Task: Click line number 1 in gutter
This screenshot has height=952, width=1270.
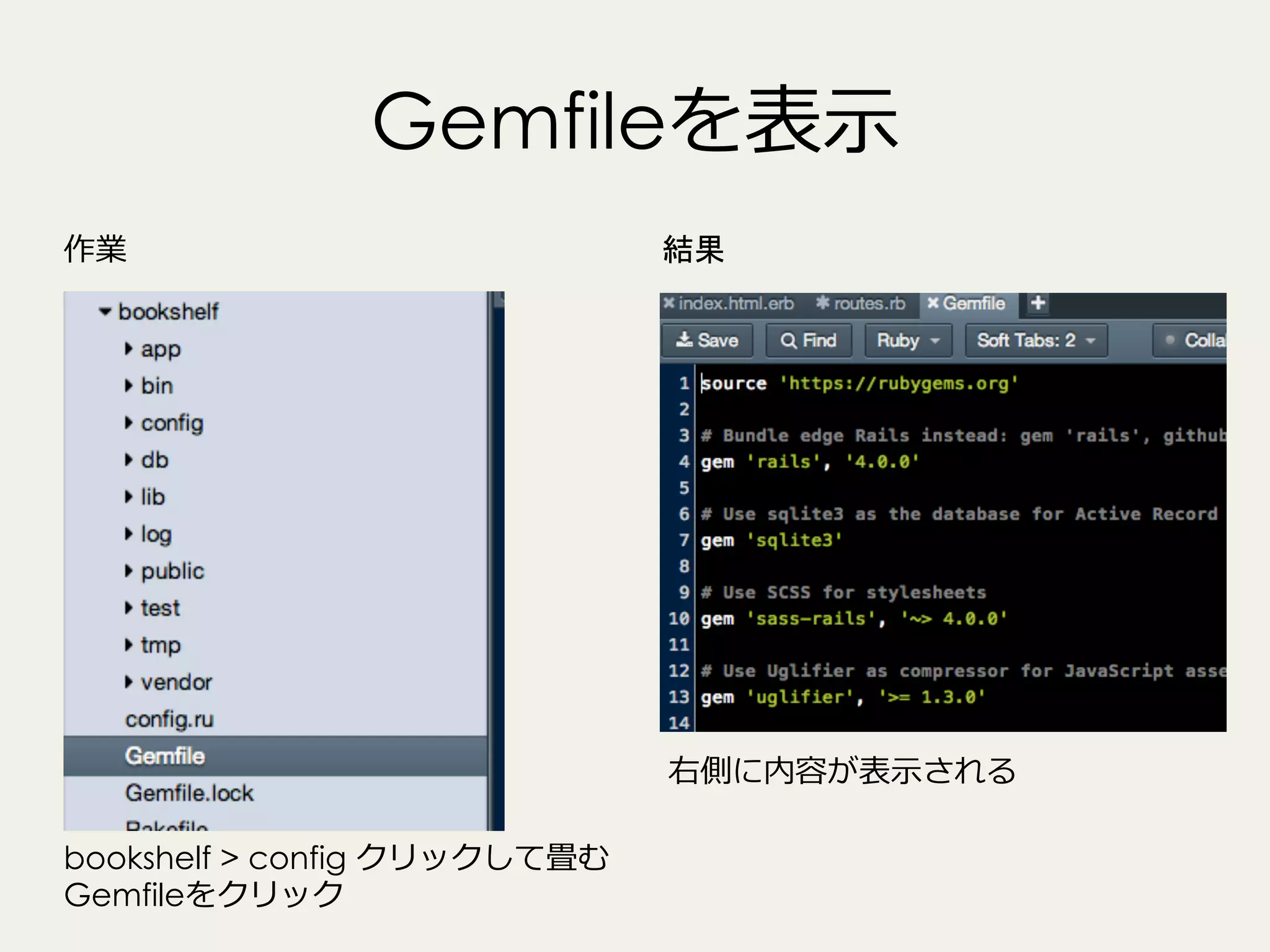Action: (x=684, y=383)
